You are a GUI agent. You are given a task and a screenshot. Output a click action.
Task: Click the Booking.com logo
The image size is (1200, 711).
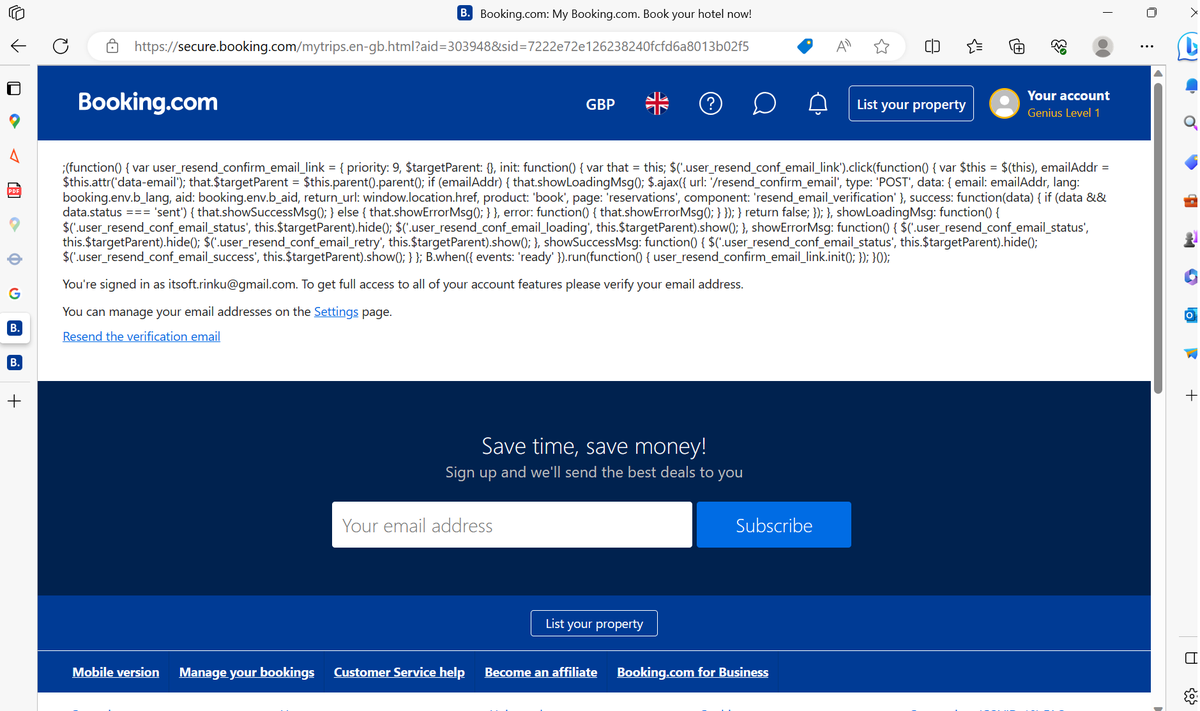[x=147, y=102]
